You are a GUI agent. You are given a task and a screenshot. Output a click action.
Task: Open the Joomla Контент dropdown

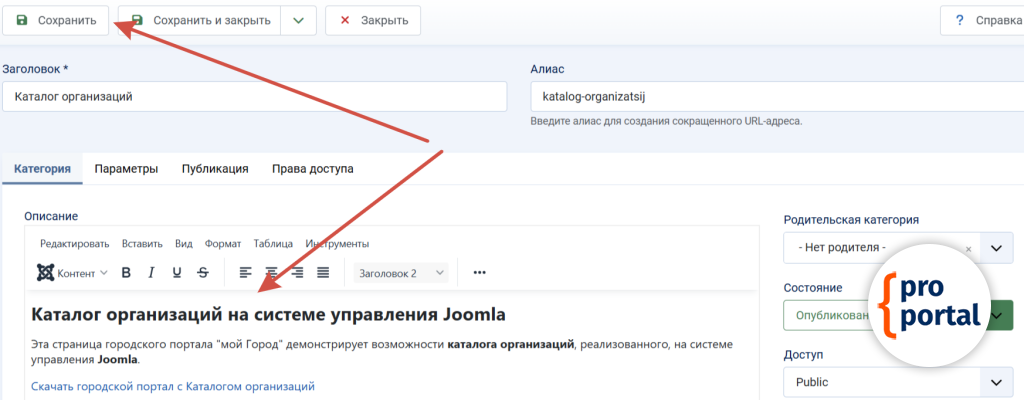pyautogui.click(x=72, y=272)
